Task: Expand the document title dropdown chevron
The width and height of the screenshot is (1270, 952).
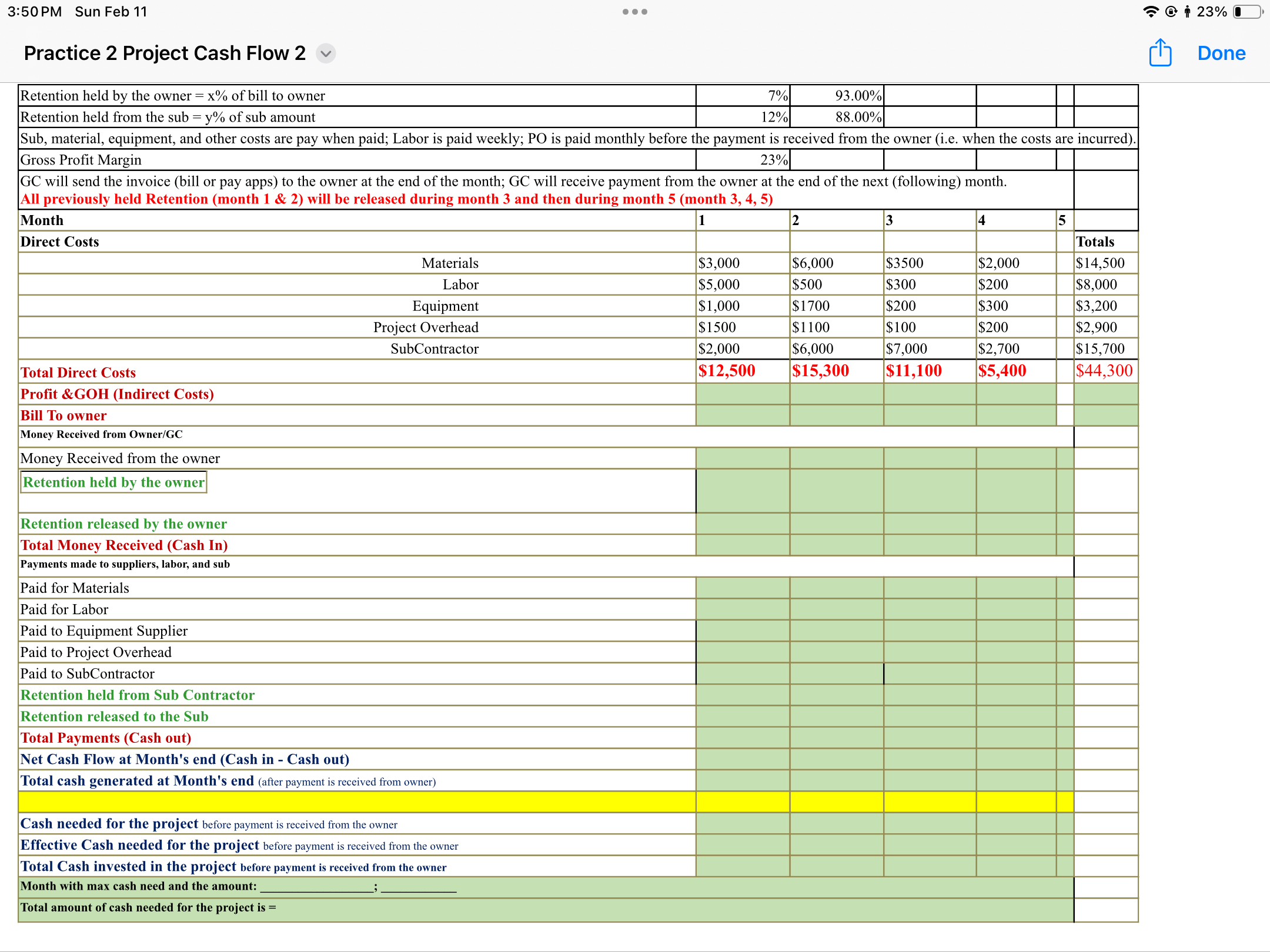Action: (x=326, y=53)
